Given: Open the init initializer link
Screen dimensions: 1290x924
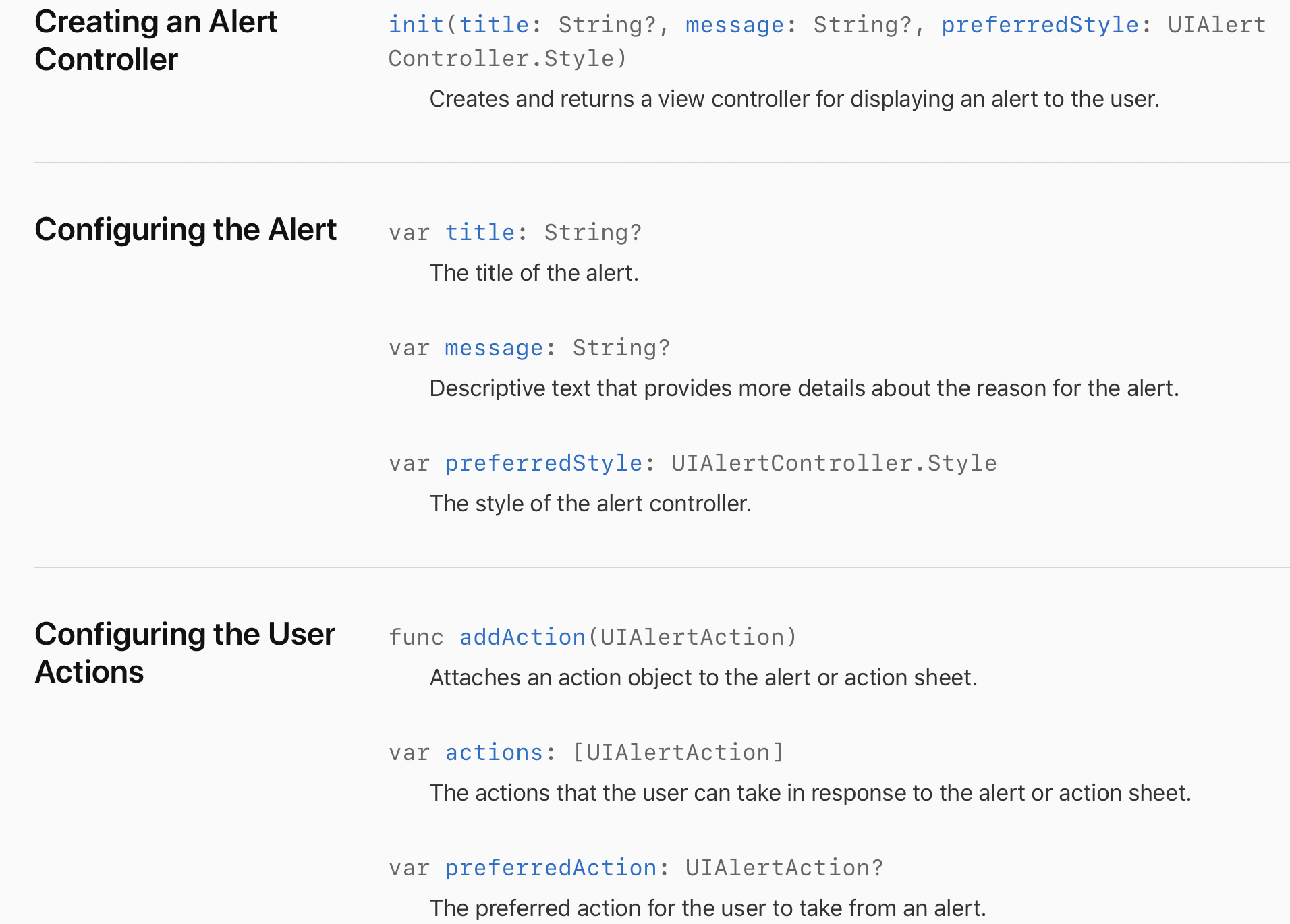Looking at the screenshot, I should (415, 25).
